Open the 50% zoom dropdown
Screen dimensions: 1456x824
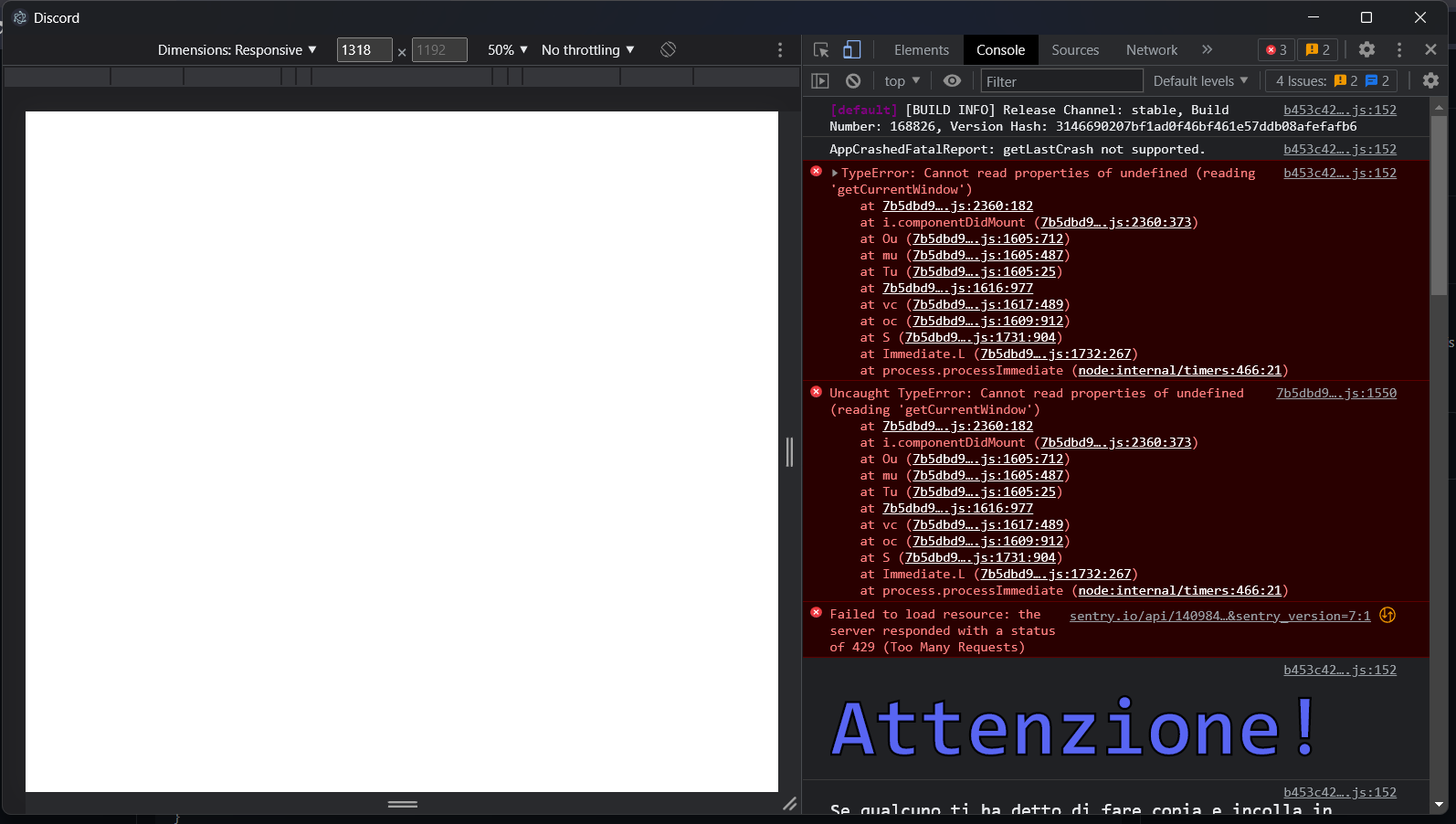(x=508, y=50)
